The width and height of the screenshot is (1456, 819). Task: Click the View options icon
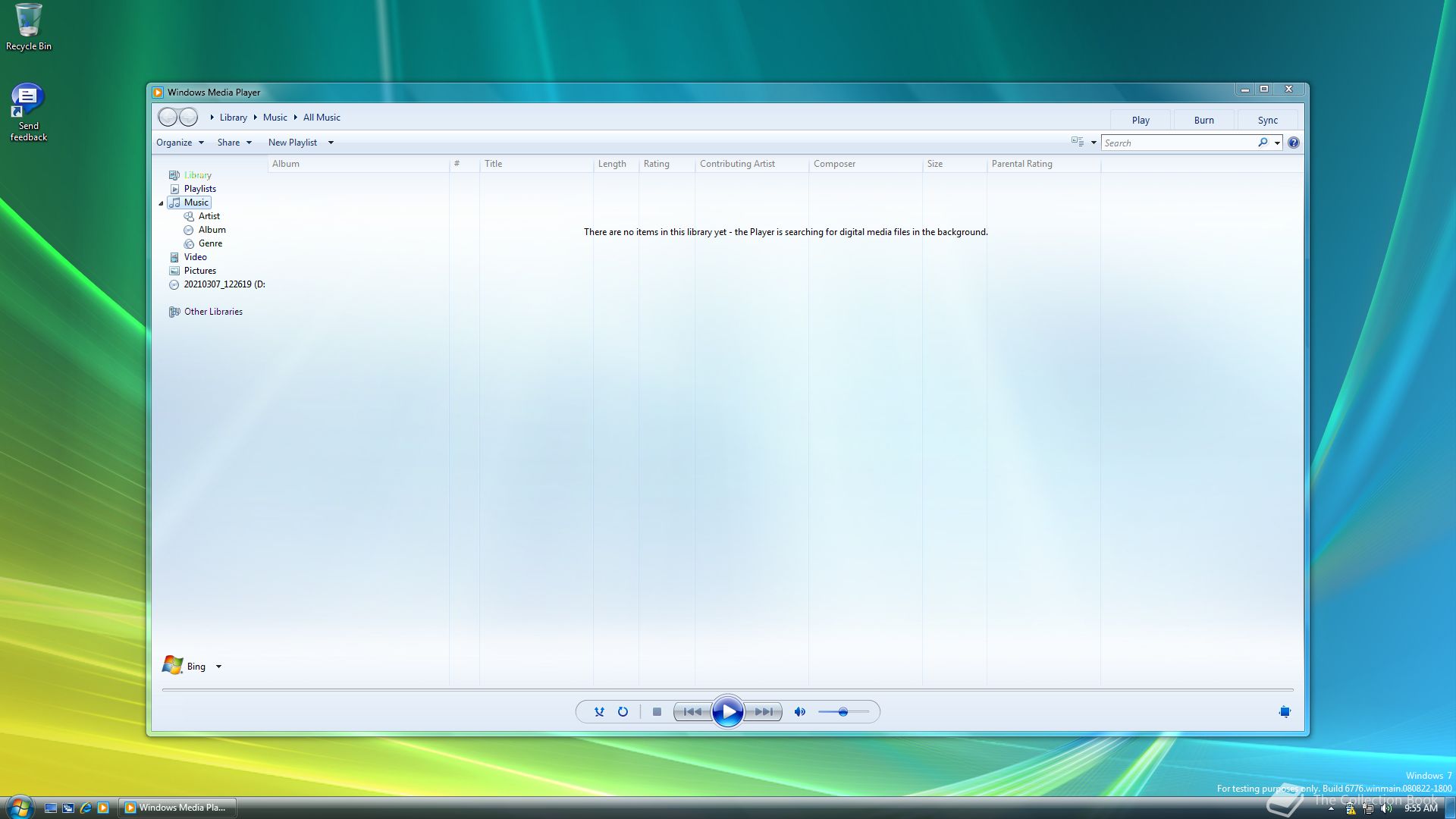point(1078,142)
